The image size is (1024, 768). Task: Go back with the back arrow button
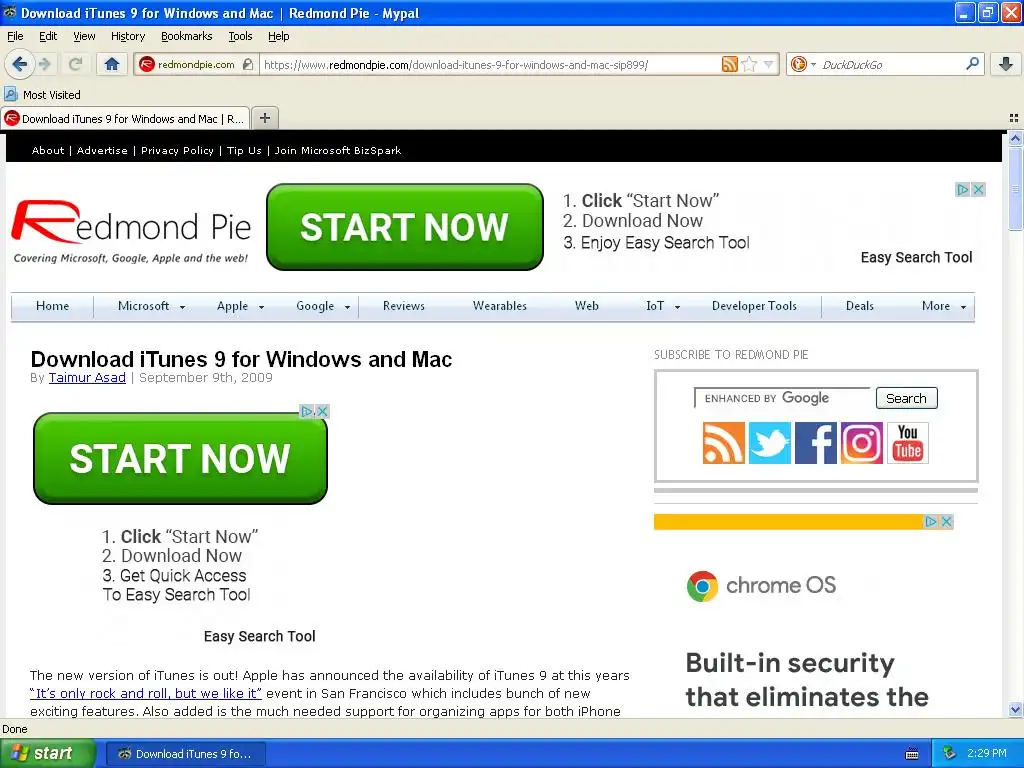click(x=19, y=64)
